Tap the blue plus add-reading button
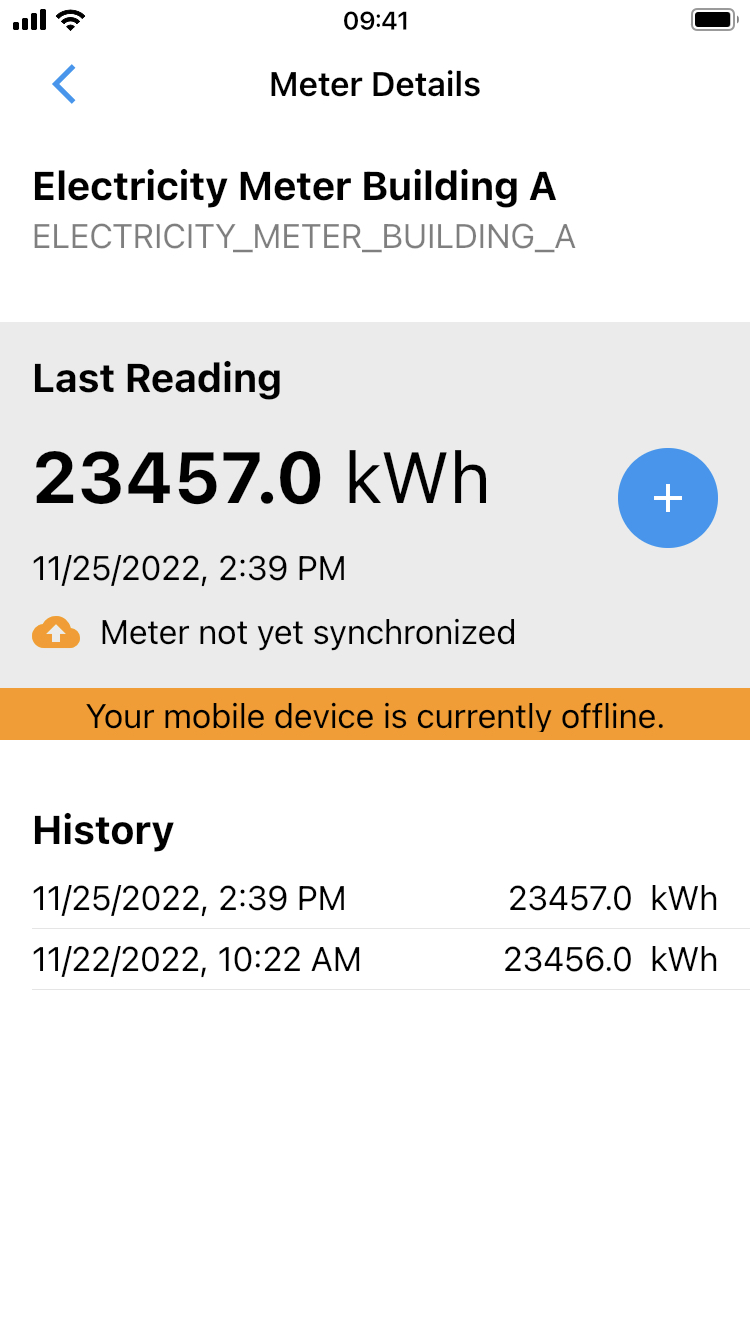 (668, 498)
